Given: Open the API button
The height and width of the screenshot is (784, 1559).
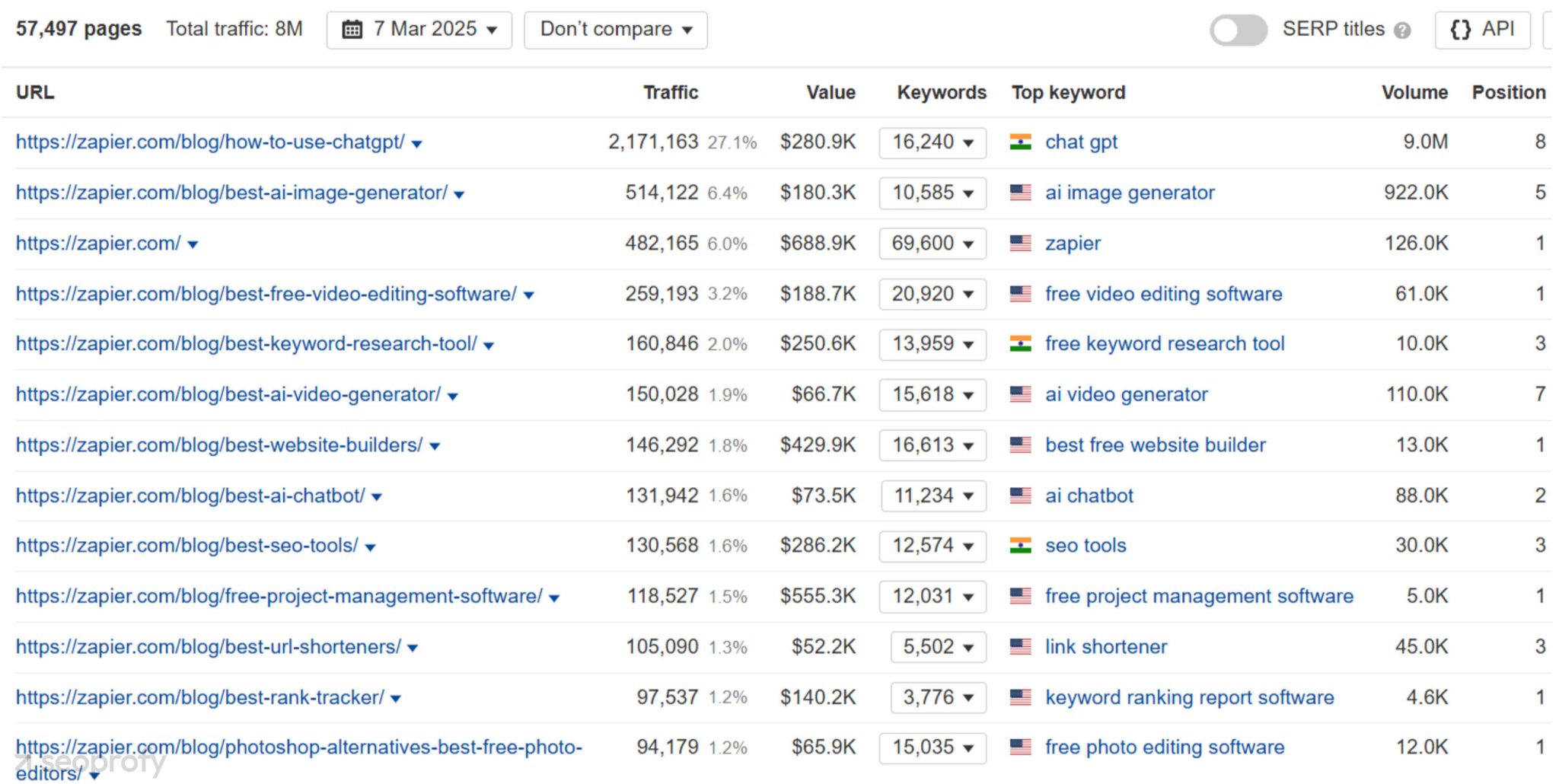Looking at the screenshot, I should click(x=1482, y=30).
